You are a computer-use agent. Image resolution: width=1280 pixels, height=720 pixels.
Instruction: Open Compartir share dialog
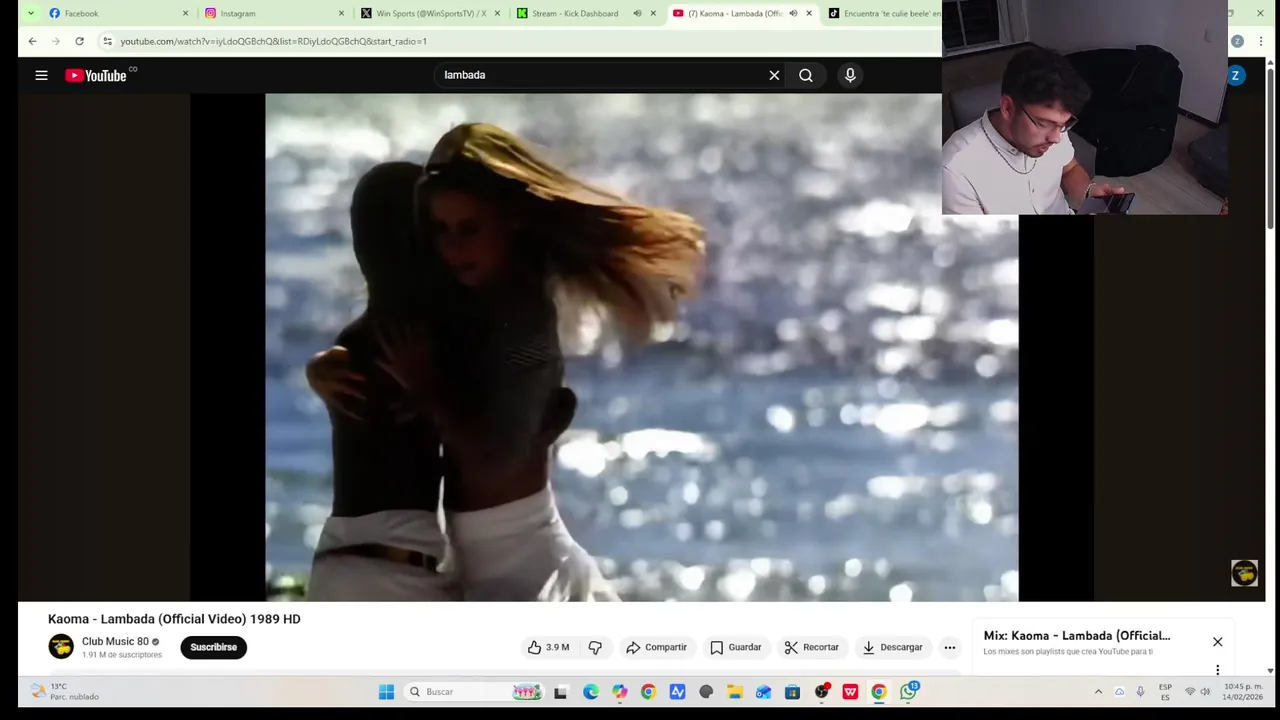[656, 647]
